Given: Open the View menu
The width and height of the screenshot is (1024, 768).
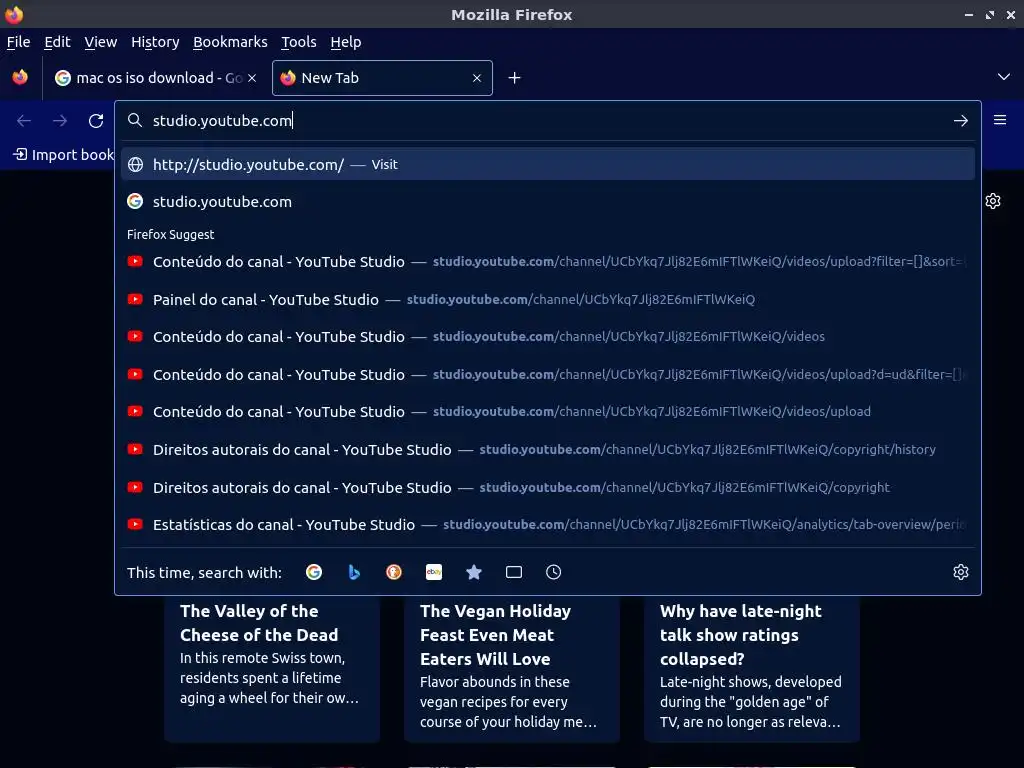Looking at the screenshot, I should coord(101,42).
